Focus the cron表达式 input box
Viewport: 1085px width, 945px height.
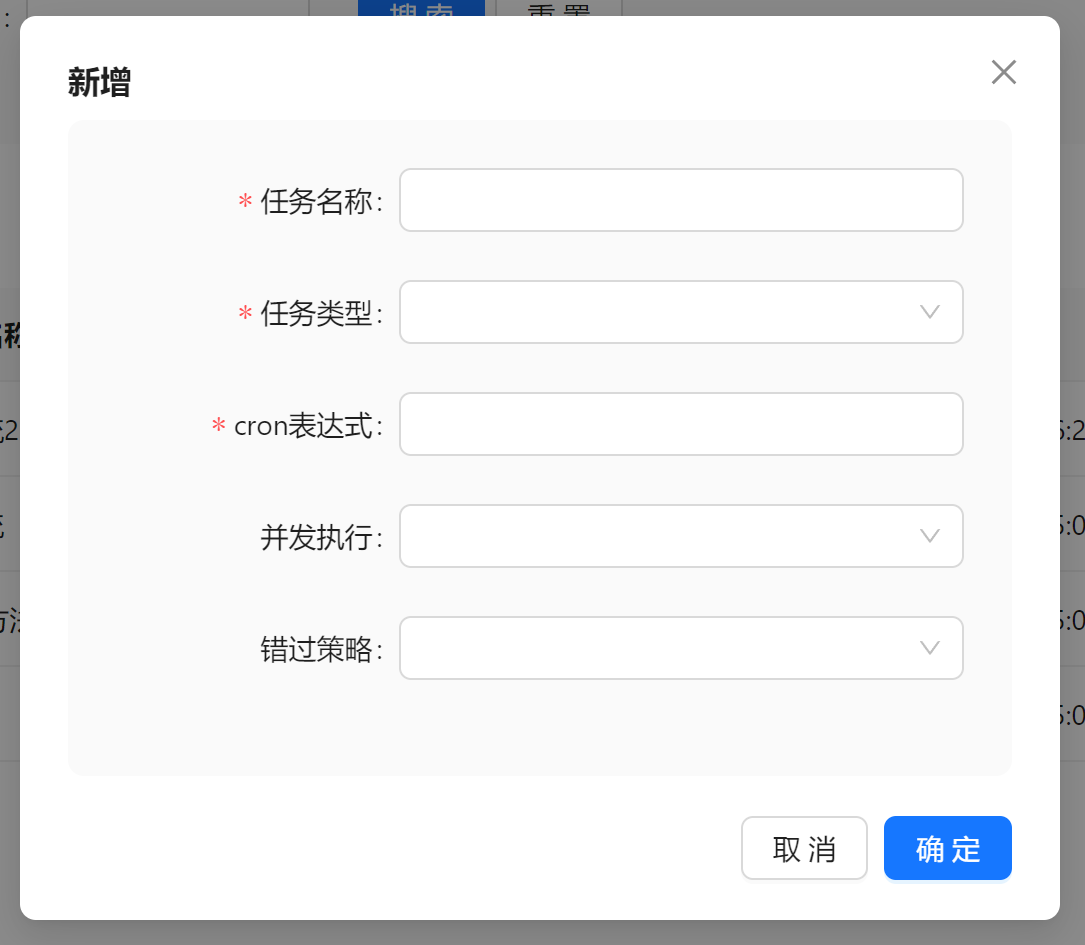pyautogui.click(x=680, y=424)
